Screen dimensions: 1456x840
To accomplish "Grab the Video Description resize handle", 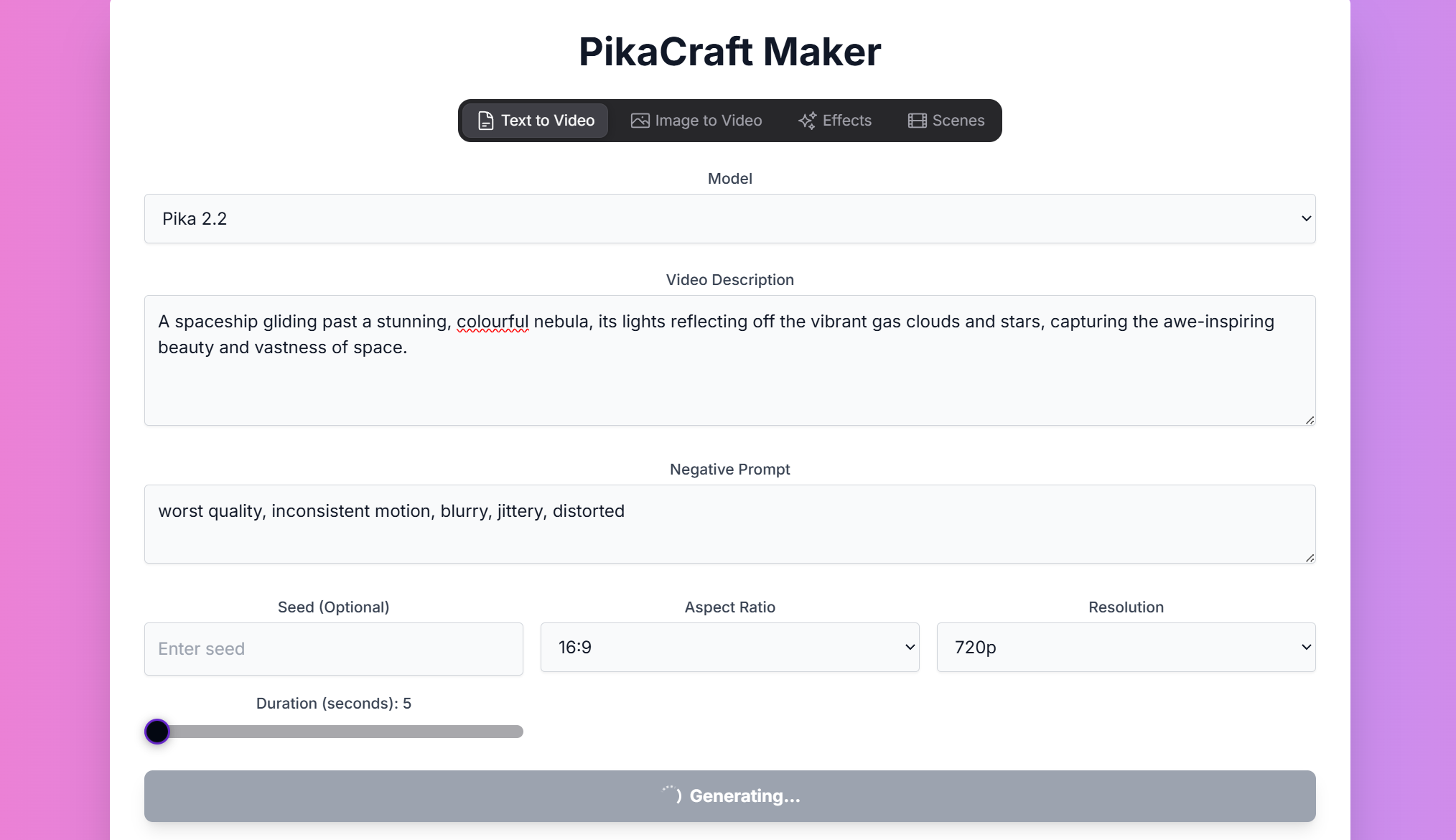I will (x=1310, y=420).
